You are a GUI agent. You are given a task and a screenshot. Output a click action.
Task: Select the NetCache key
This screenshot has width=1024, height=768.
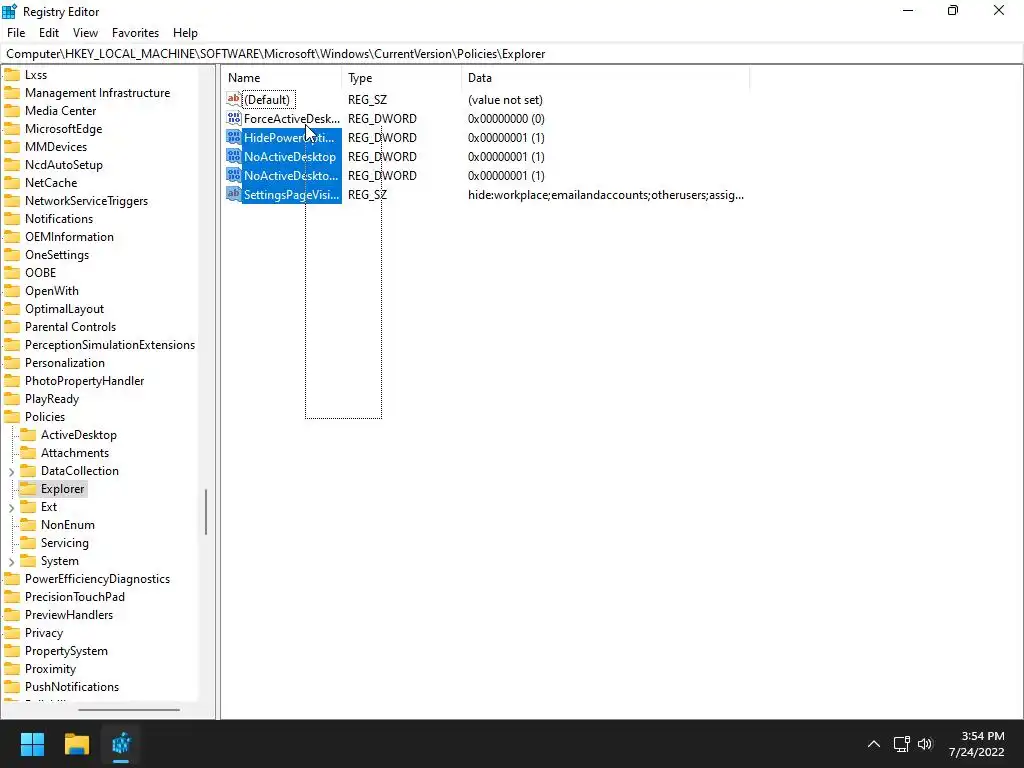51,183
